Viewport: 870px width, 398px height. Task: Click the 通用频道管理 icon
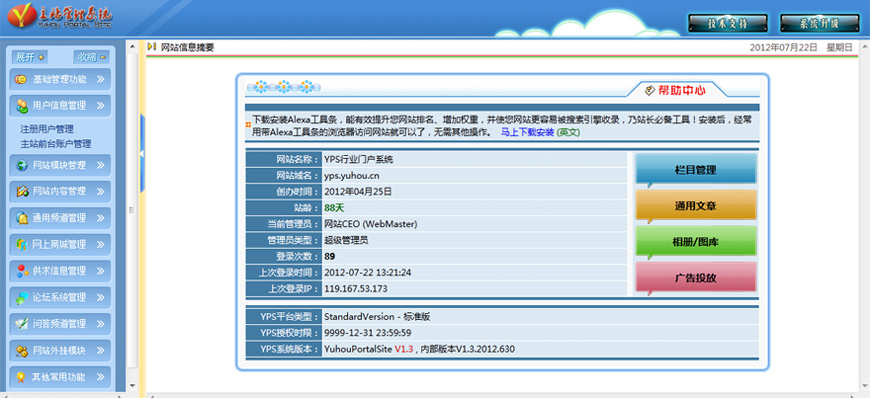click(22, 218)
